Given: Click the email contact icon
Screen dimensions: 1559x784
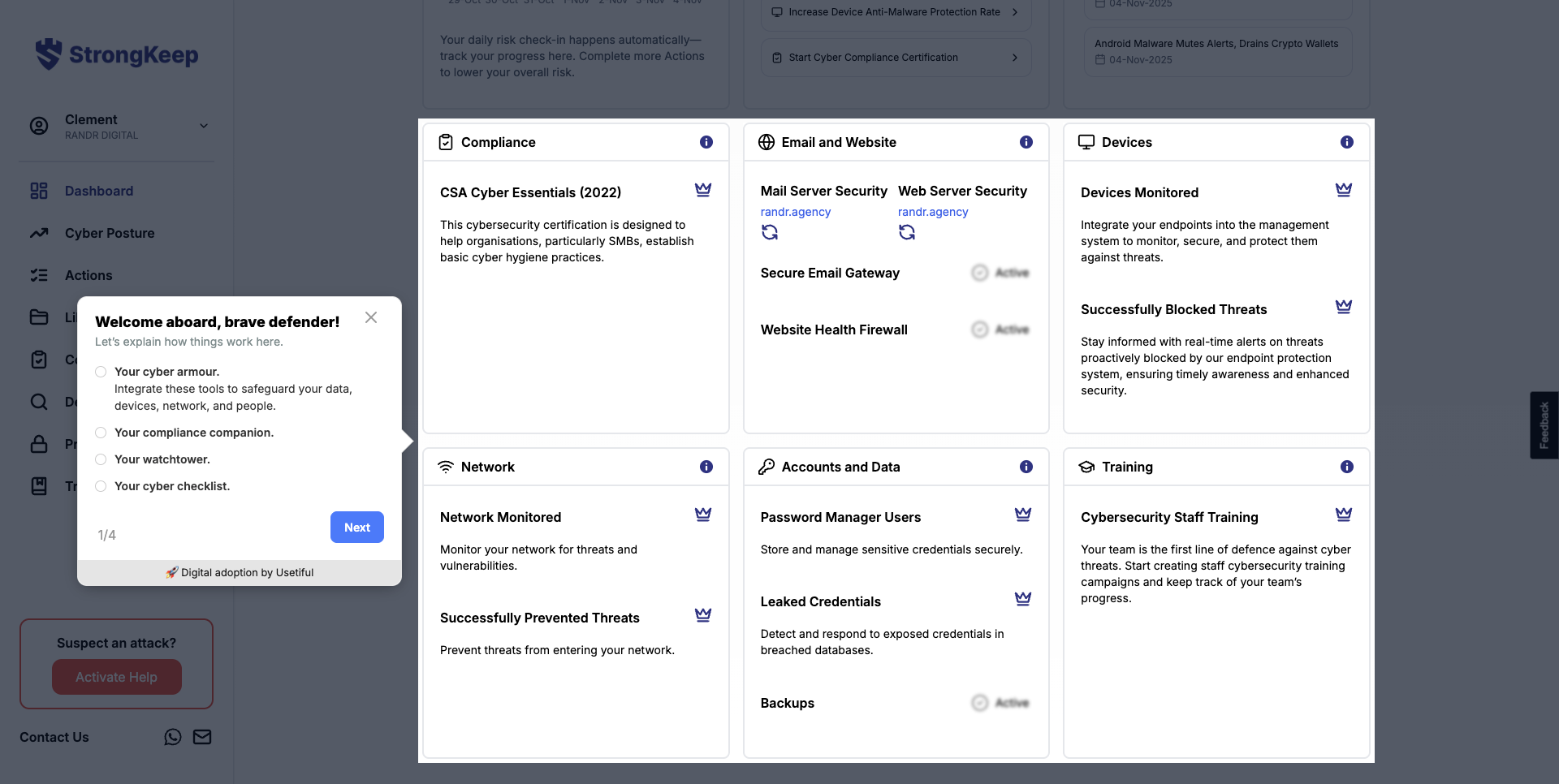Looking at the screenshot, I should tap(202, 737).
